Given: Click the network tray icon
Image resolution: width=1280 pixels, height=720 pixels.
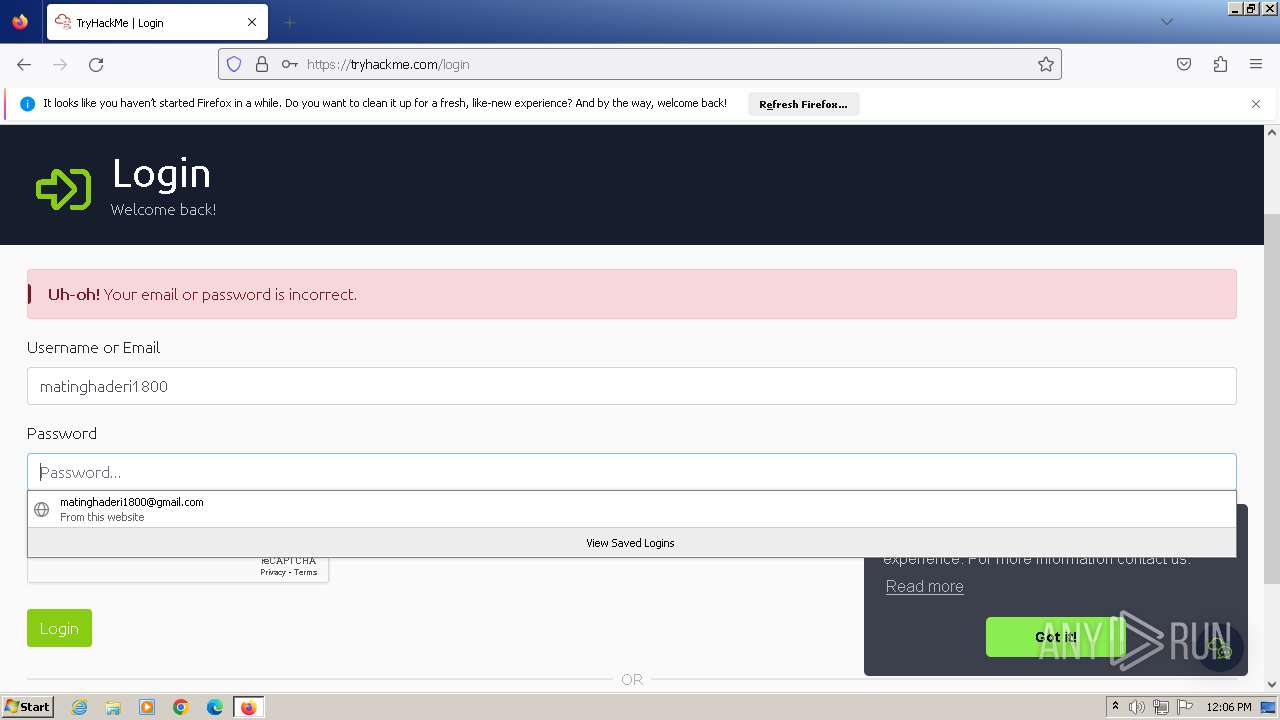Looking at the screenshot, I should click(1160, 707).
